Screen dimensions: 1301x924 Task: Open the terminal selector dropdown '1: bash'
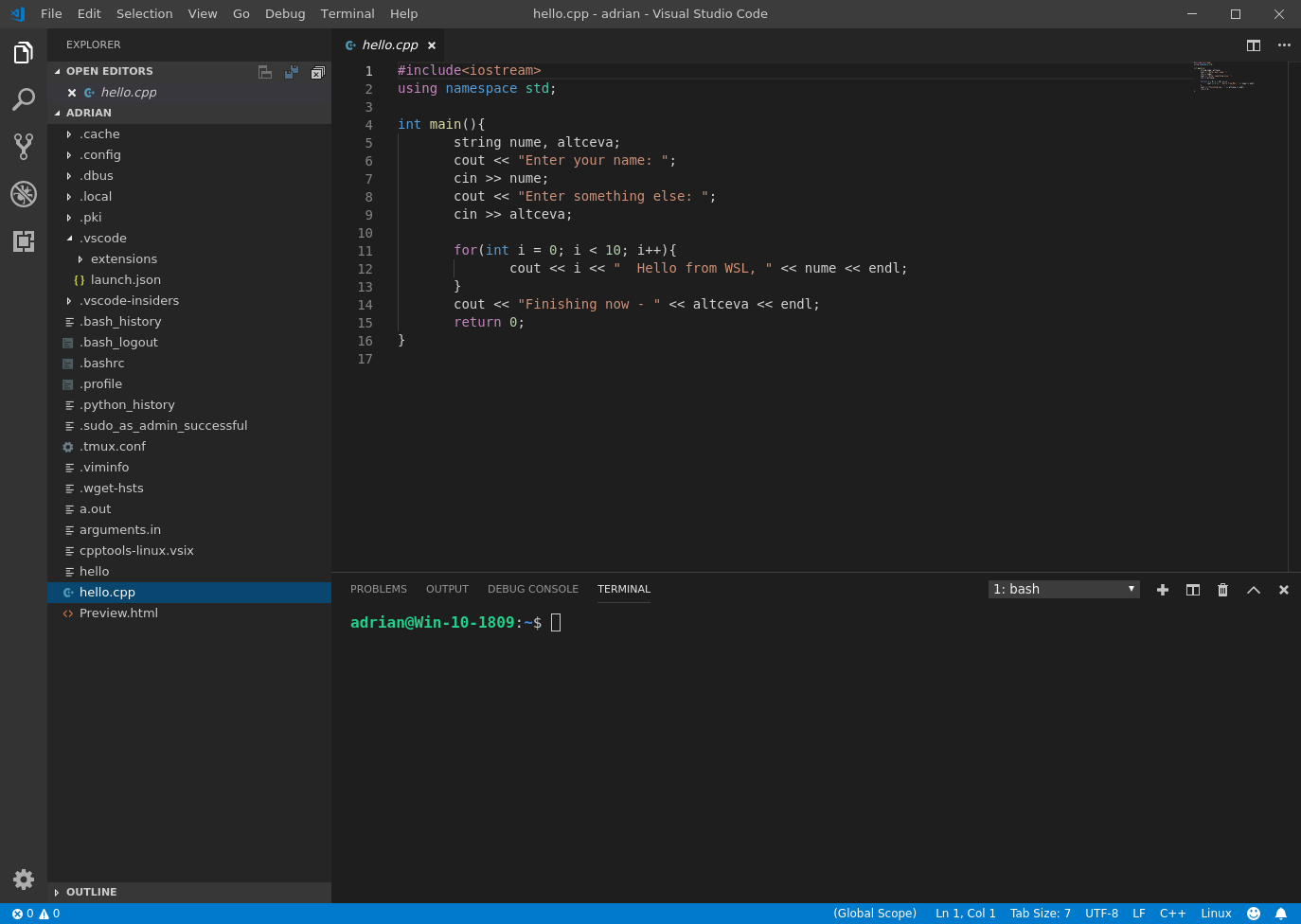pos(1063,589)
